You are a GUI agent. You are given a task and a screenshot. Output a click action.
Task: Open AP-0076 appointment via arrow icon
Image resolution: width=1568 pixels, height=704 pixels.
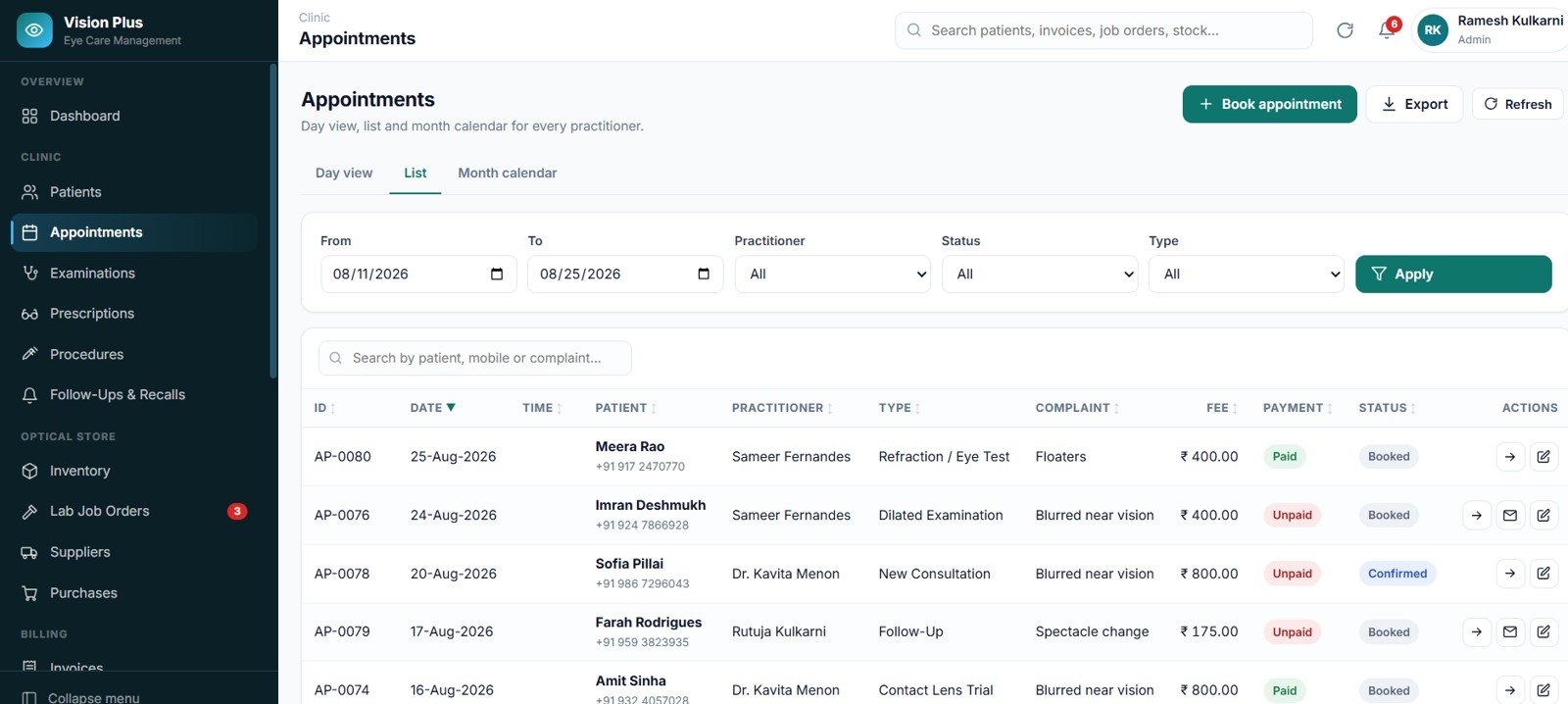coord(1477,516)
